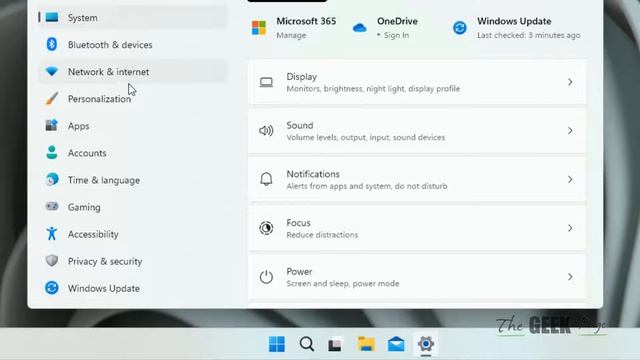Click the Sound title text
The image size is (640, 360).
tap(300, 125)
